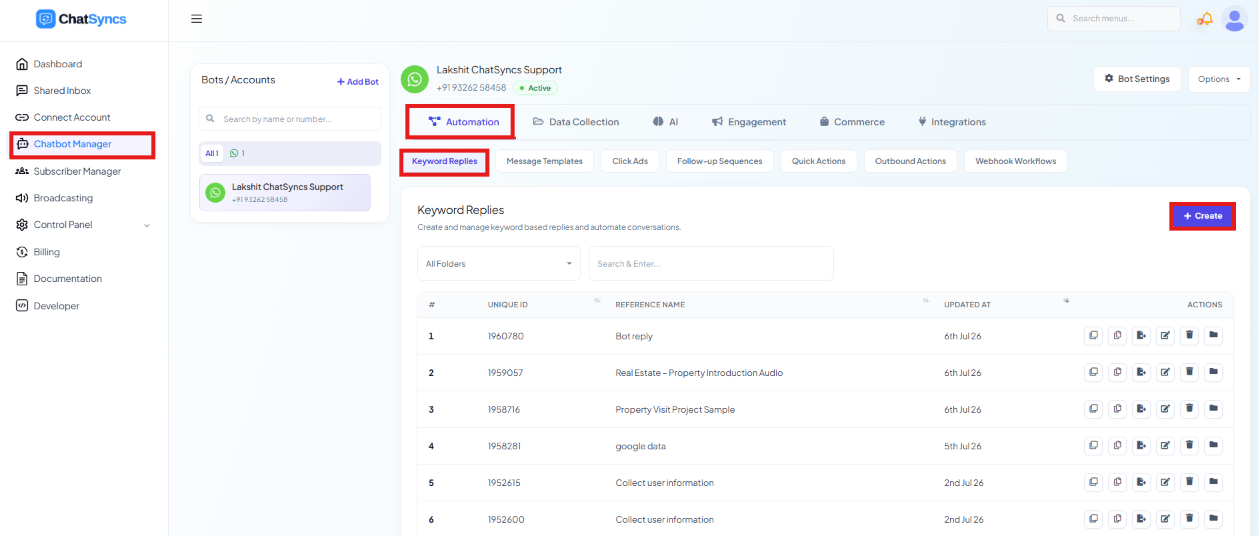
Task: Select the Quick Actions sub-tab
Action: pos(819,161)
